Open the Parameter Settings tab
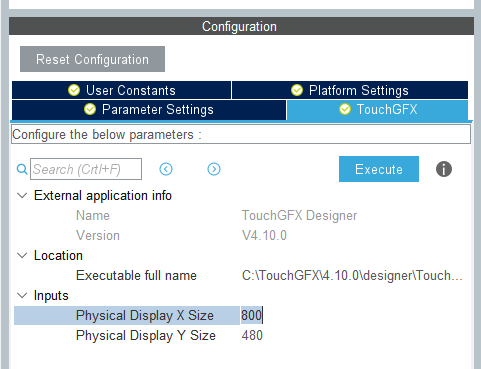This screenshot has width=481, height=369. [149, 109]
